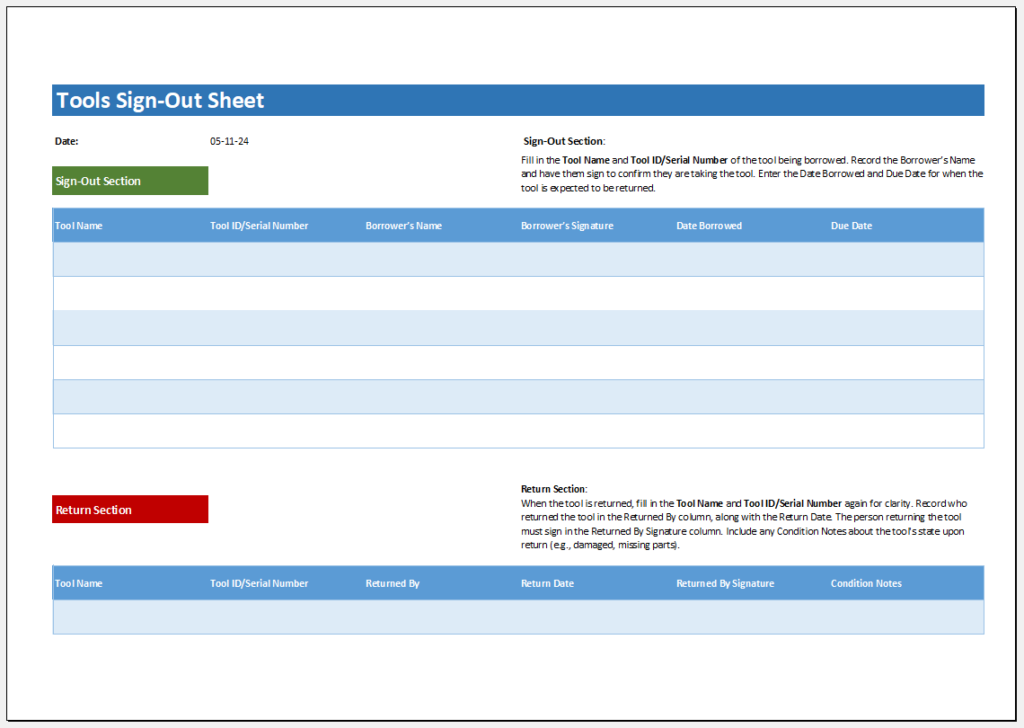Image resolution: width=1024 pixels, height=728 pixels.
Task: Click the 'Borrower's Signature' column header
Action: [x=567, y=226]
